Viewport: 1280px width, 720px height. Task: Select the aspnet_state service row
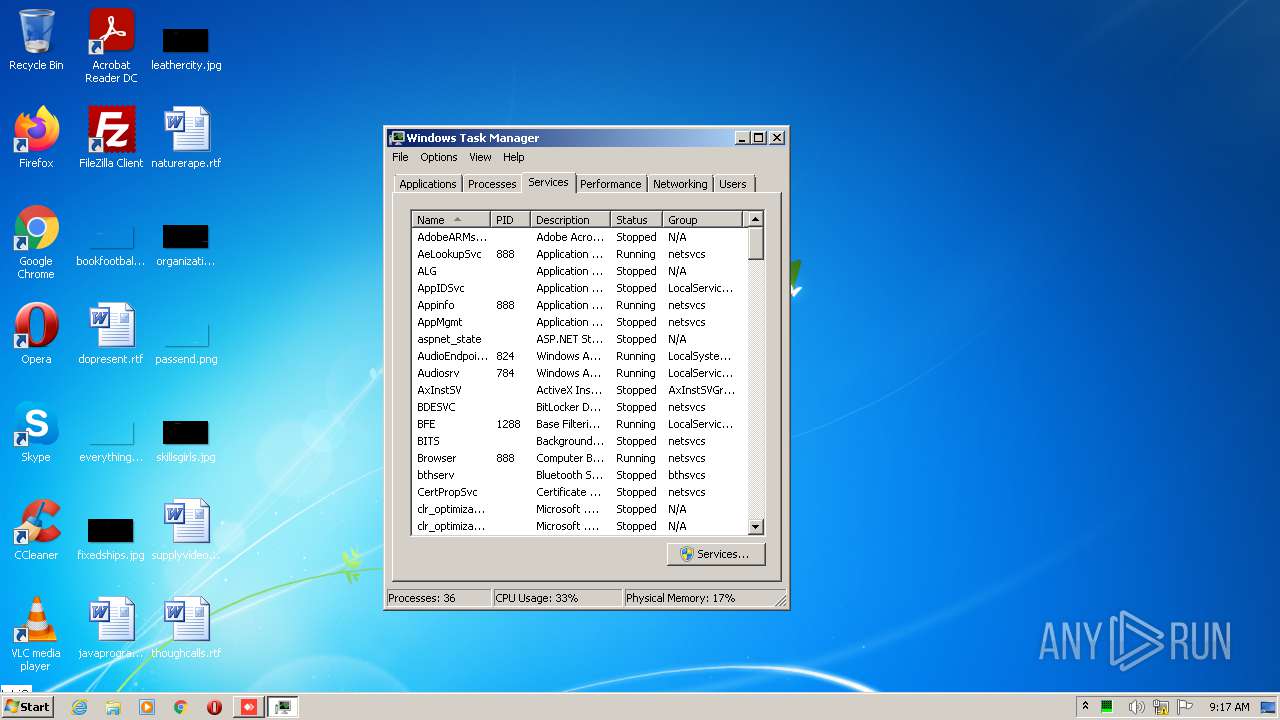[579, 339]
